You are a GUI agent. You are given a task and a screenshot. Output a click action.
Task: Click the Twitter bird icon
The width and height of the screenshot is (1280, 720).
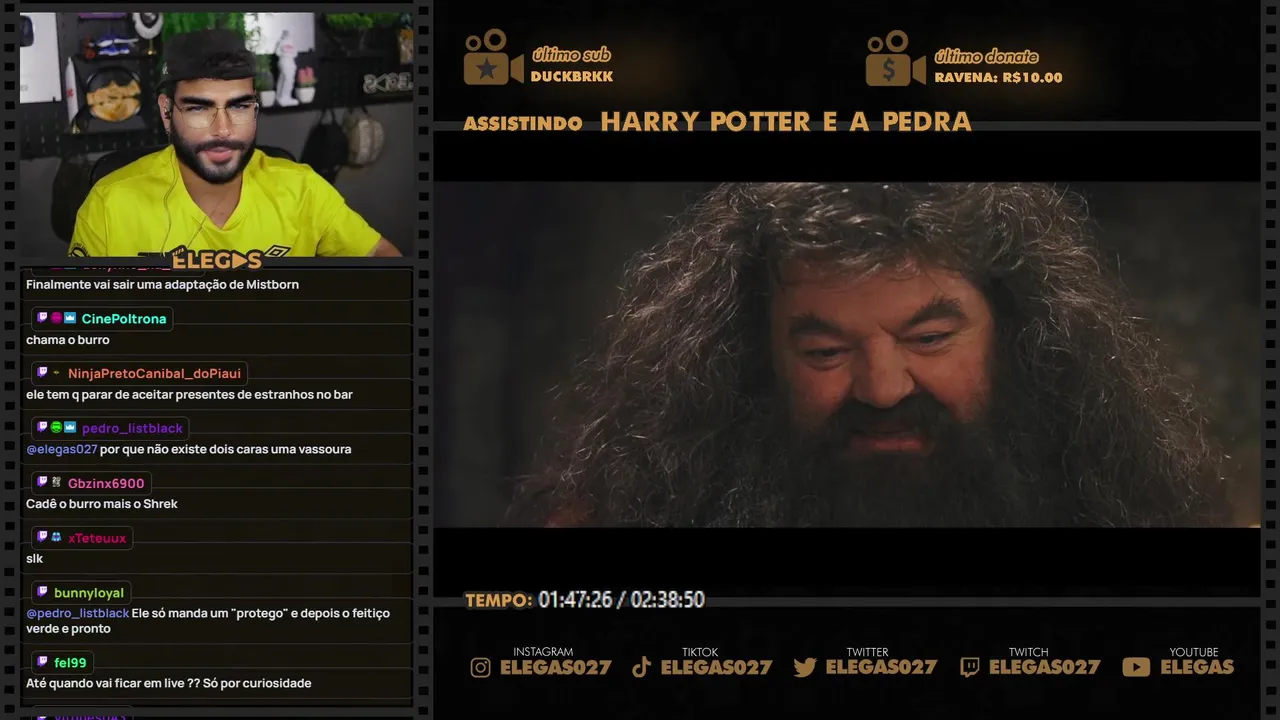coord(805,667)
